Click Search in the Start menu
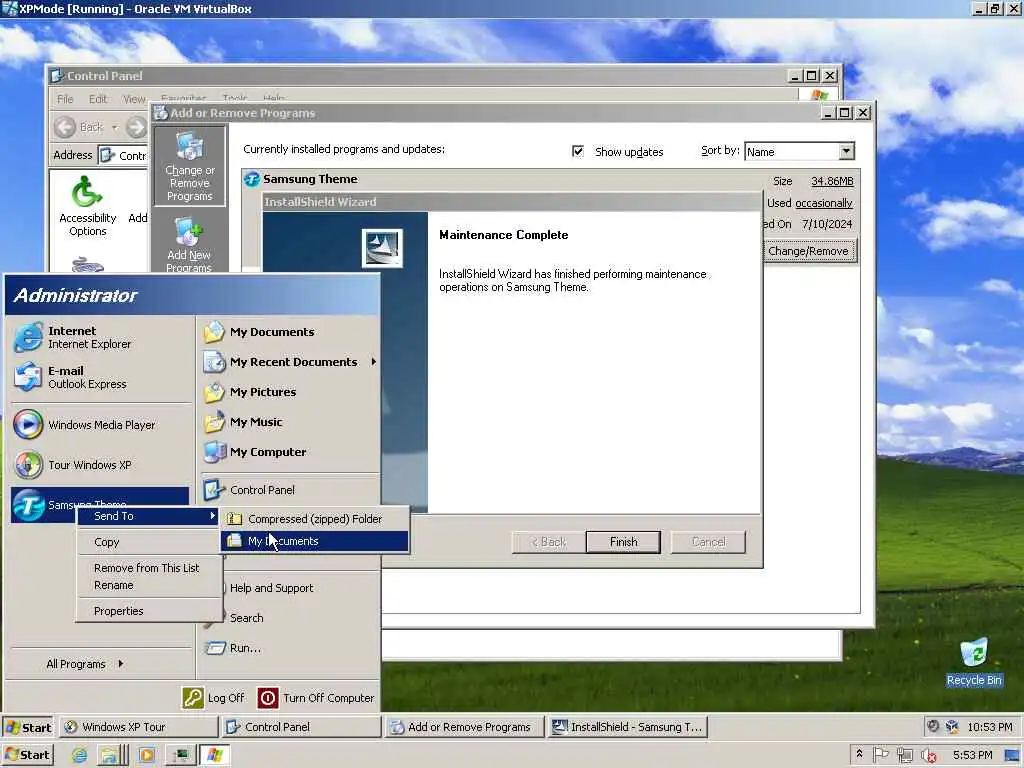 246,618
